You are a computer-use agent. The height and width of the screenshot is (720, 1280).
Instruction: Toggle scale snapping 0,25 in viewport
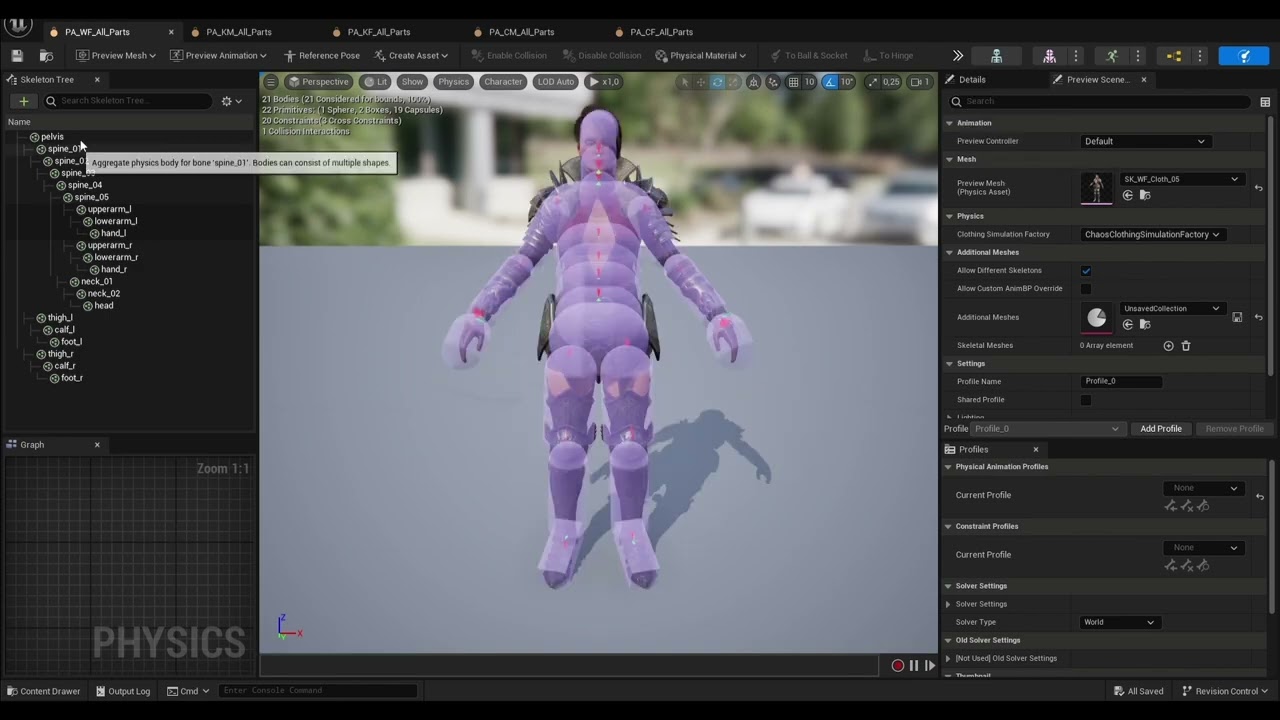tap(873, 82)
